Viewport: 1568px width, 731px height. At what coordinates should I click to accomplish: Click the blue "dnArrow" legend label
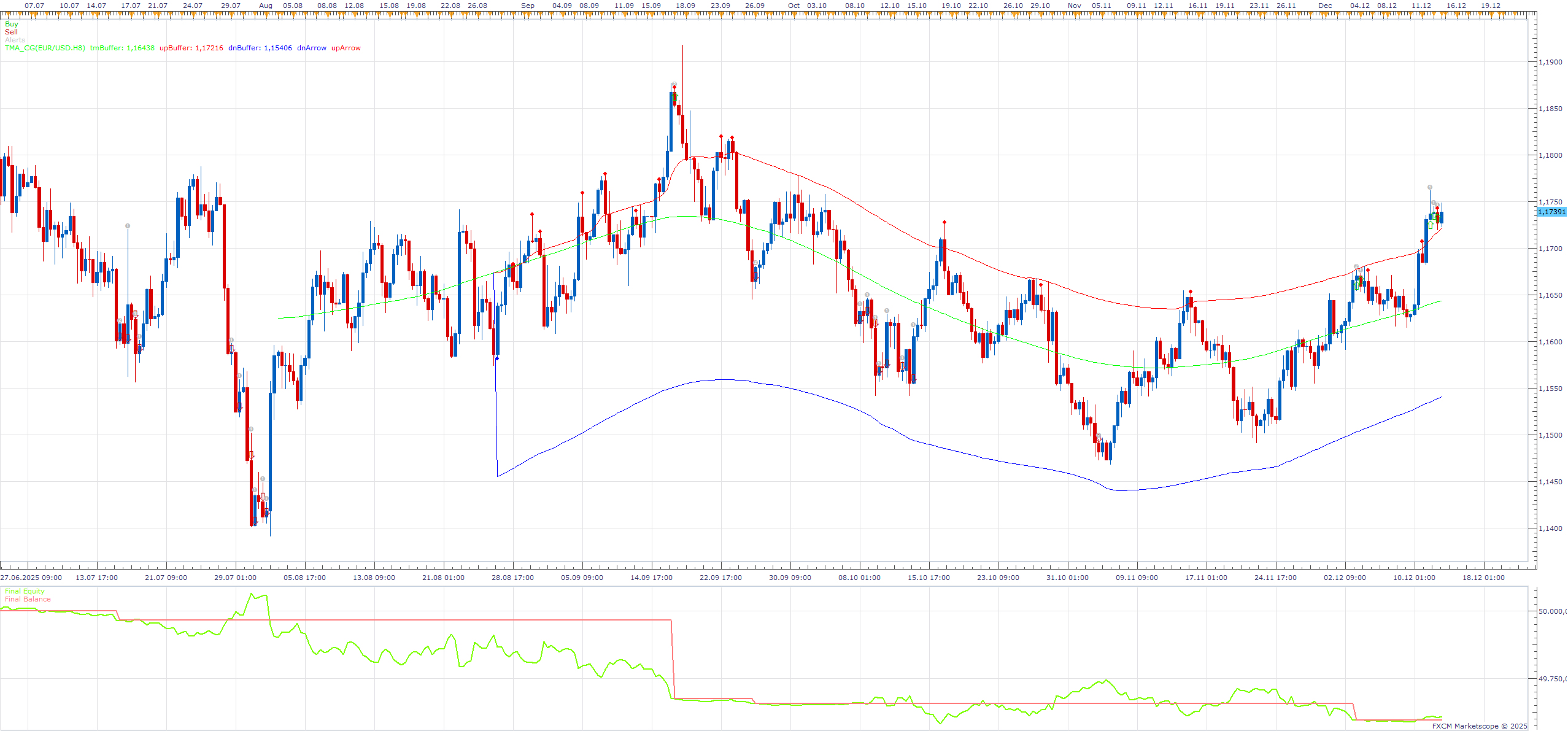point(312,48)
